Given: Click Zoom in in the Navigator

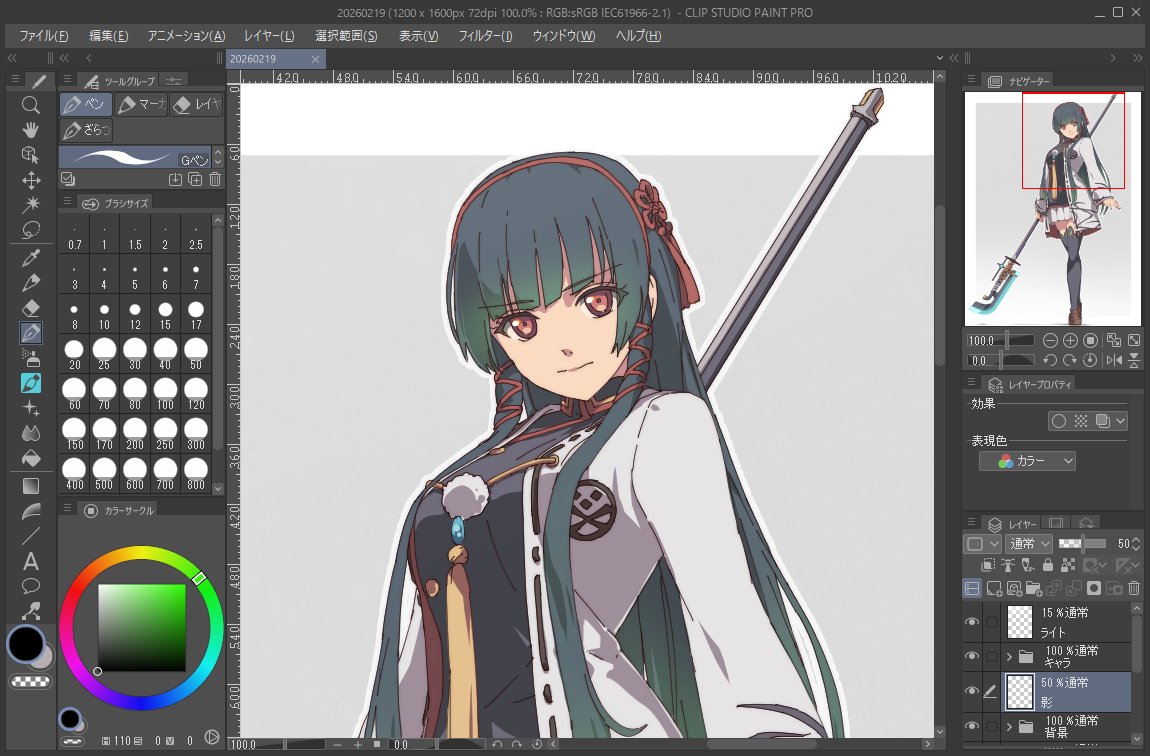Looking at the screenshot, I should [x=1070, y=340].
